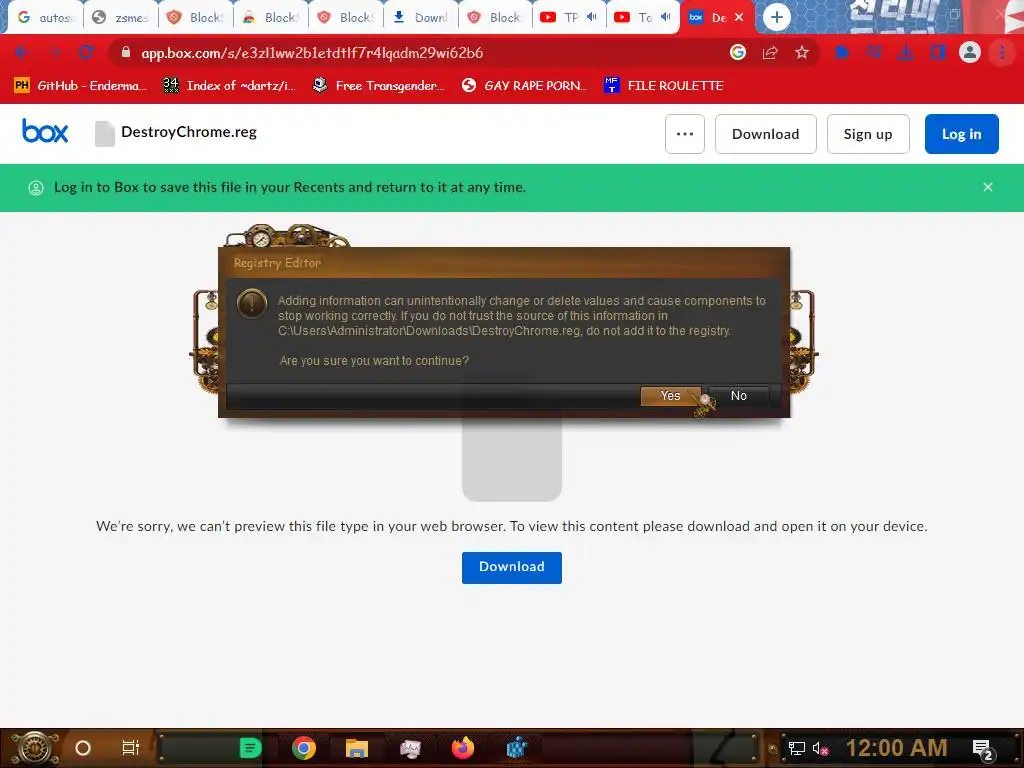Click Yes in the Registry Editor dialog

click(671, 396)
